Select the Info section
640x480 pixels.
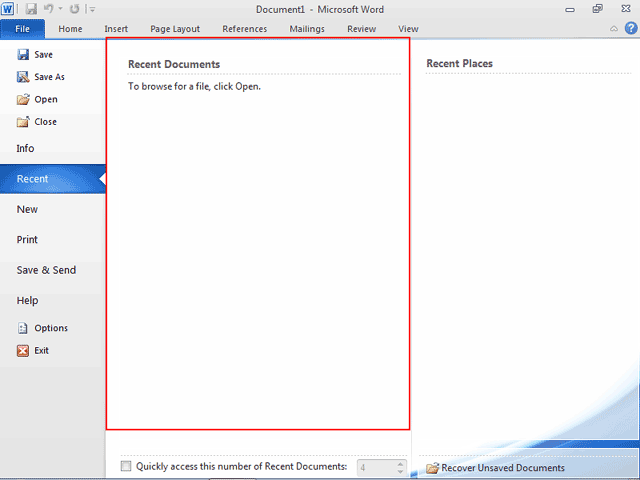click(x=25, y=148)
